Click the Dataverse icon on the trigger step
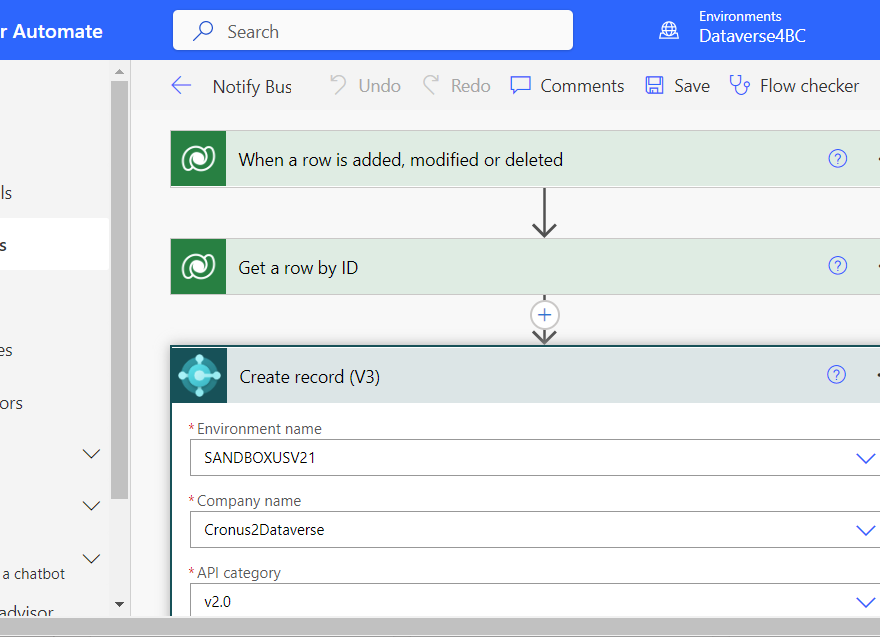Viewport: 880px width, 637px height. (x=198, y=159)
